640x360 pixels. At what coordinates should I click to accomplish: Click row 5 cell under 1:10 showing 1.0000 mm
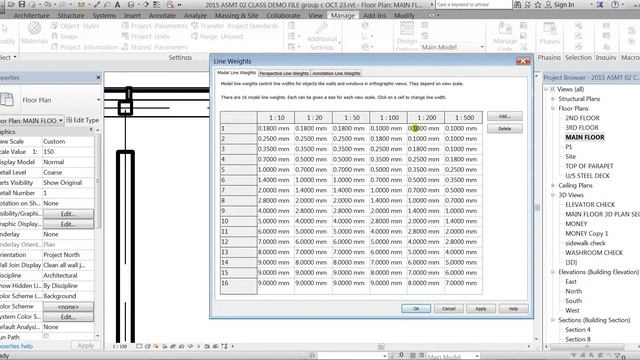click(276, 169)
